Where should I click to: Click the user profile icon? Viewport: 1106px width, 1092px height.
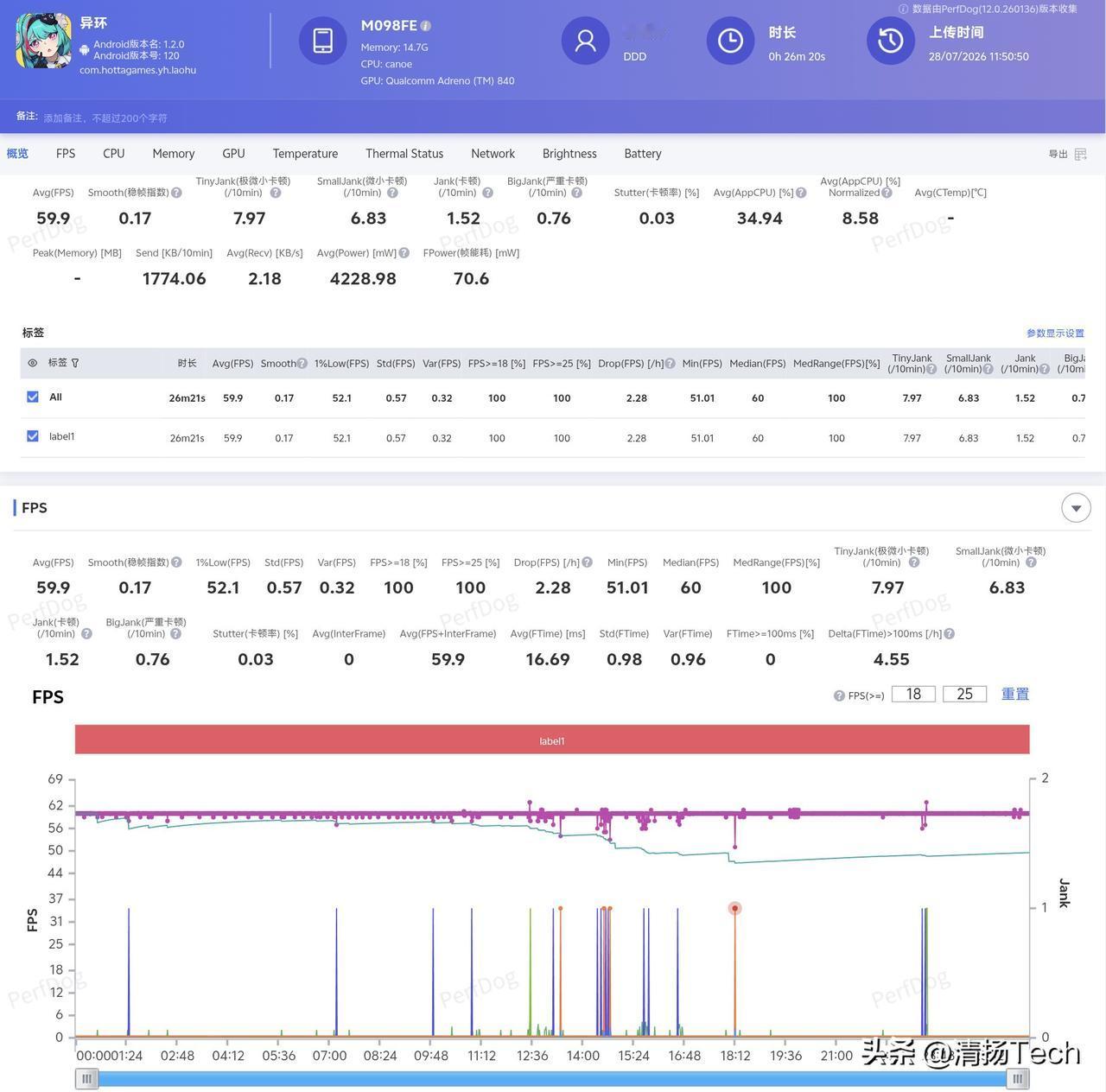pyautogui.click(x=586, y=41)
